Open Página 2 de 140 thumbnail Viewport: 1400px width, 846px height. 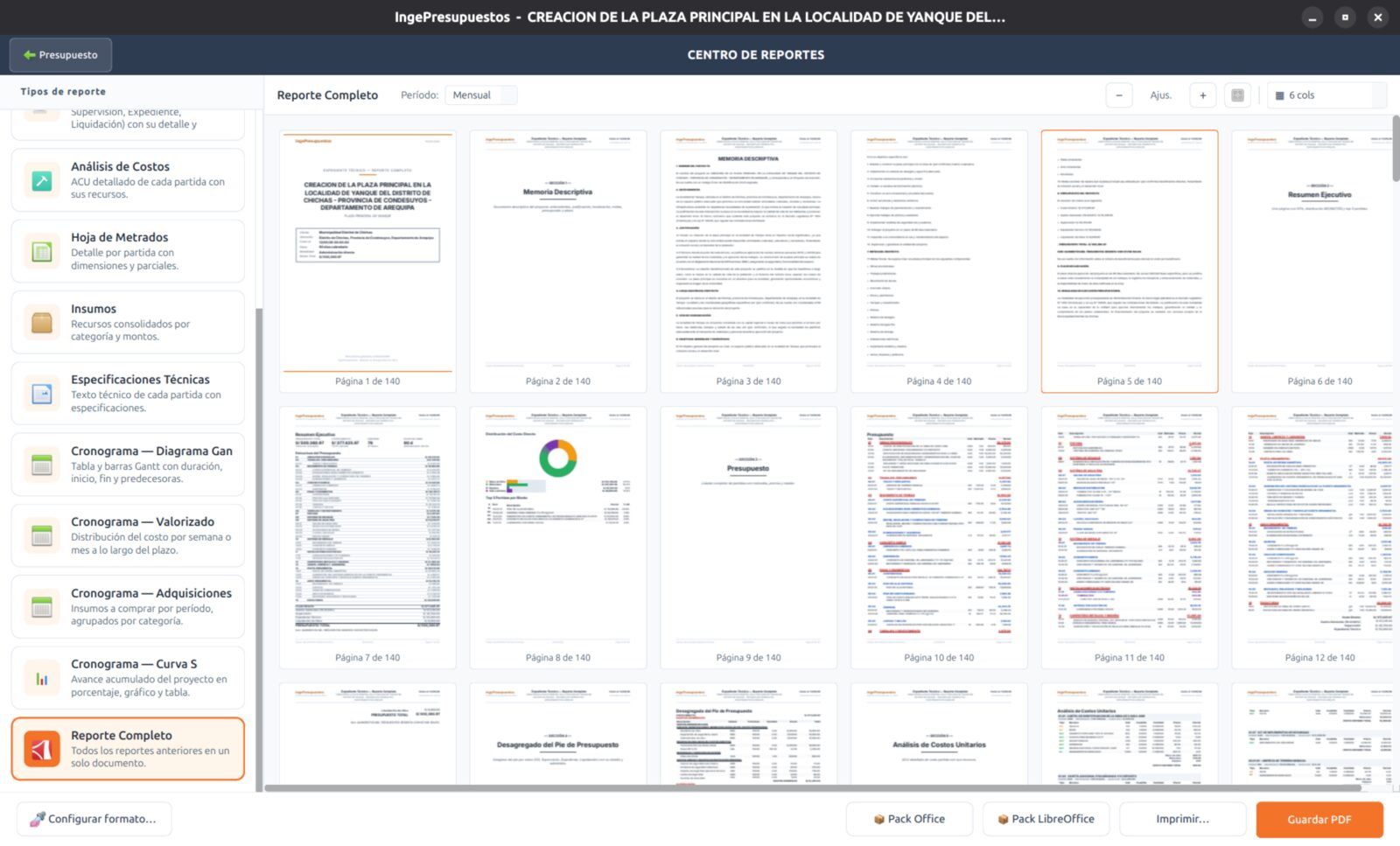click(558, 262)
